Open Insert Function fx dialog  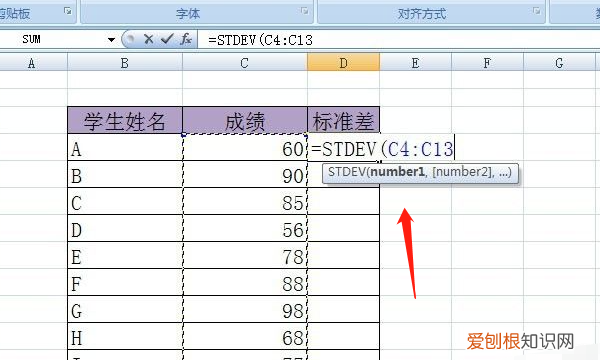186,39
